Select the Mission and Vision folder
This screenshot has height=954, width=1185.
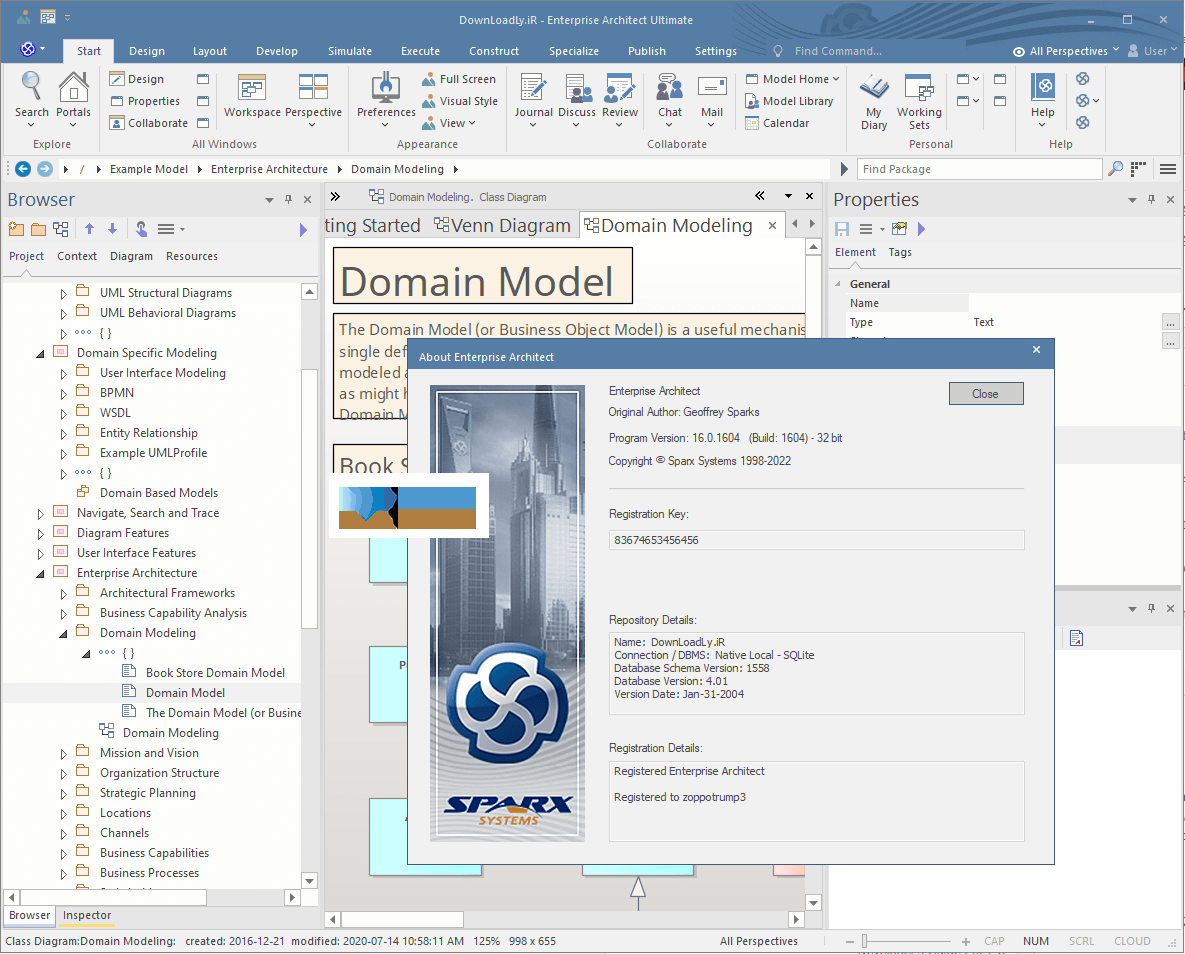(x=149, y=753)
